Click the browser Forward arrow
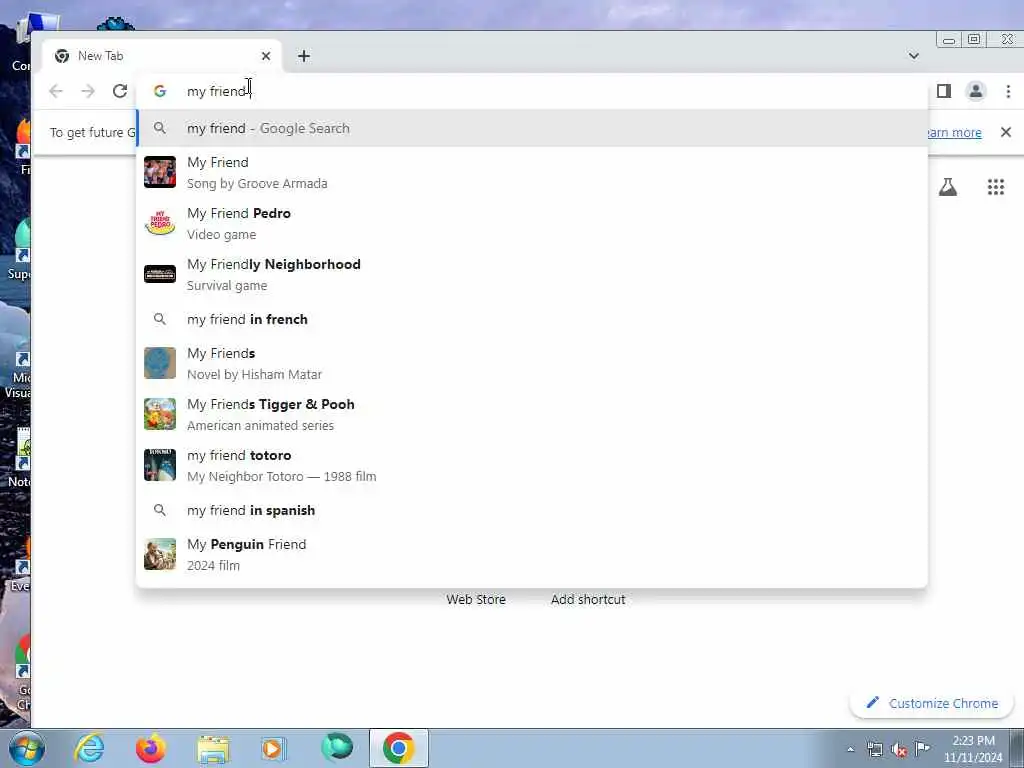This screenshot has height=768, width=1024. tap(88, 91)
